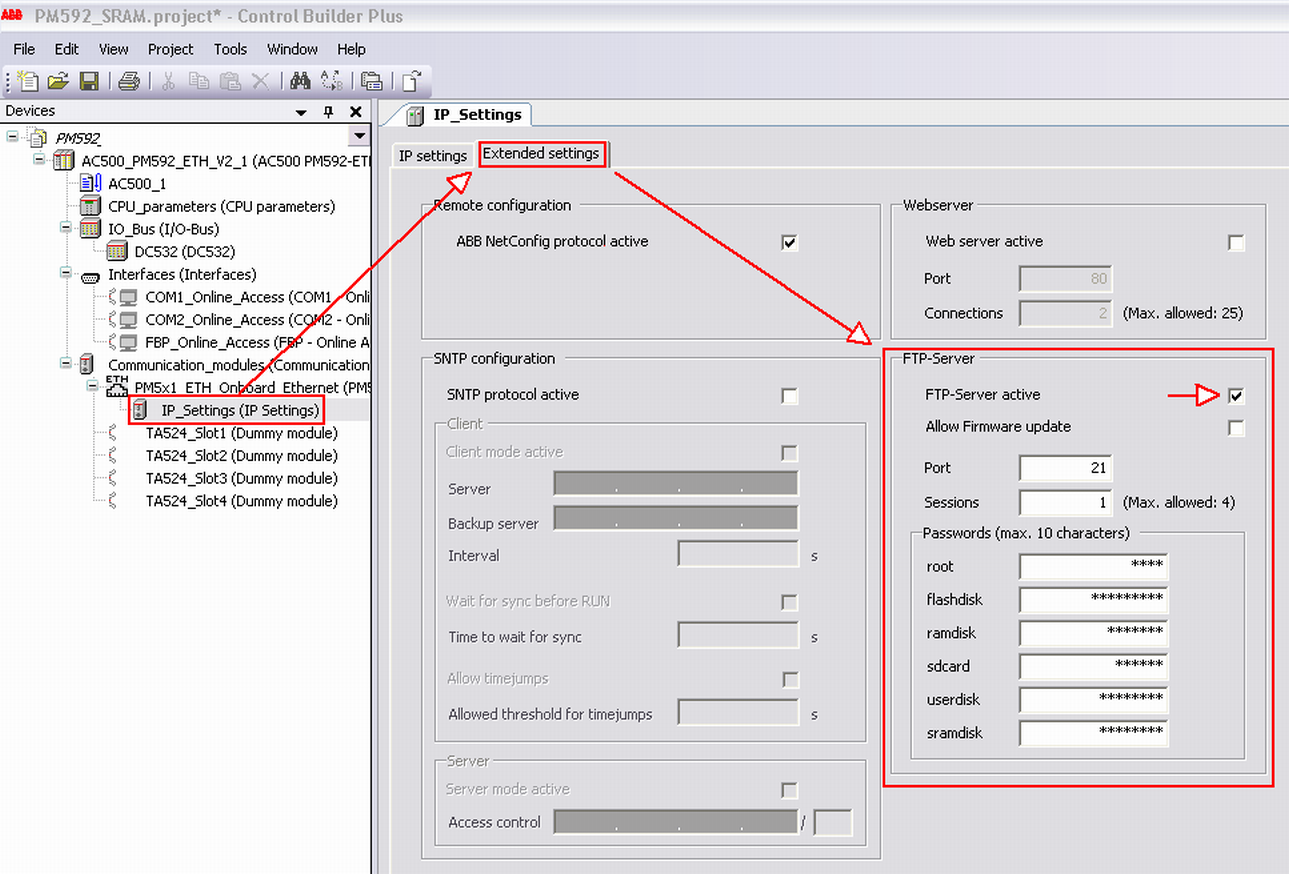Click the New Project toolbar icon
1289x874 pixels.
point(28,81)
